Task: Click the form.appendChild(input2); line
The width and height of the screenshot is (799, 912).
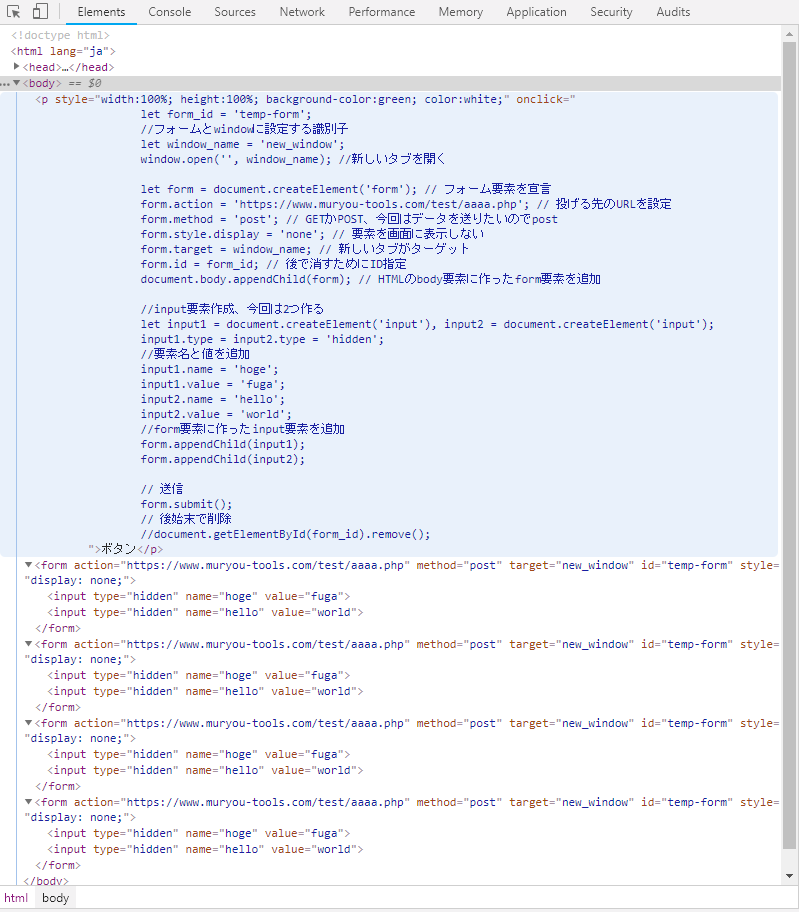Action: pyautogui.click(x=223, y=459)
